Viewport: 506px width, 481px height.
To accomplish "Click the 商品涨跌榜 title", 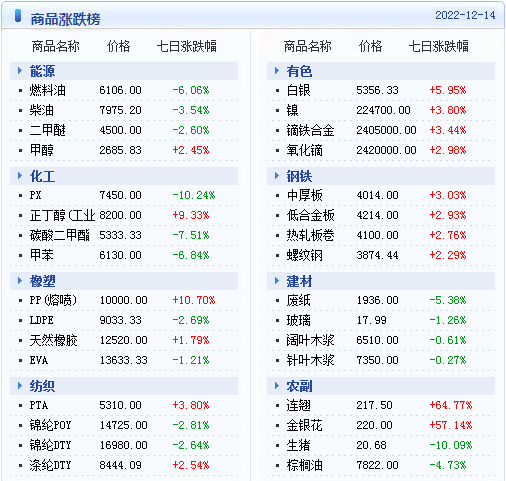I will click(65, 19).
